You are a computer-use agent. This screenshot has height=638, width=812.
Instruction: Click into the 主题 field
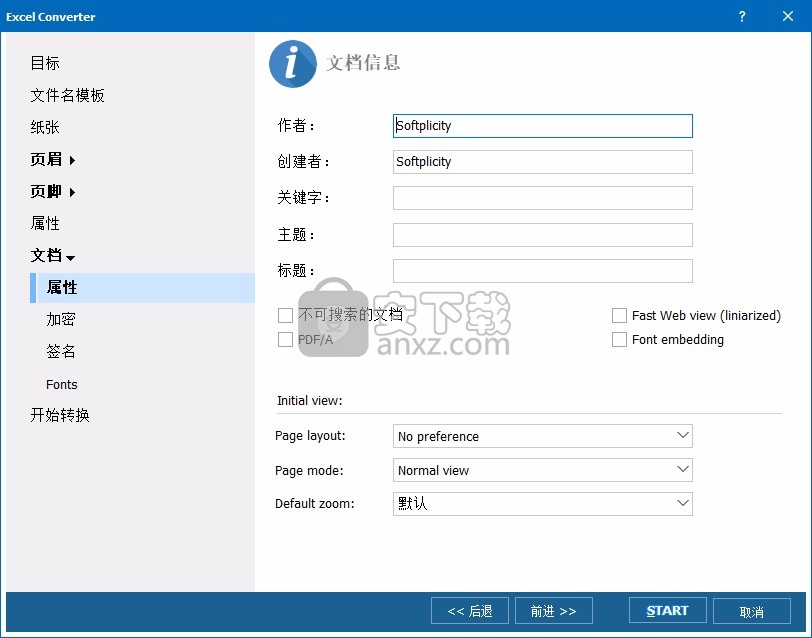tap(542, 235)
